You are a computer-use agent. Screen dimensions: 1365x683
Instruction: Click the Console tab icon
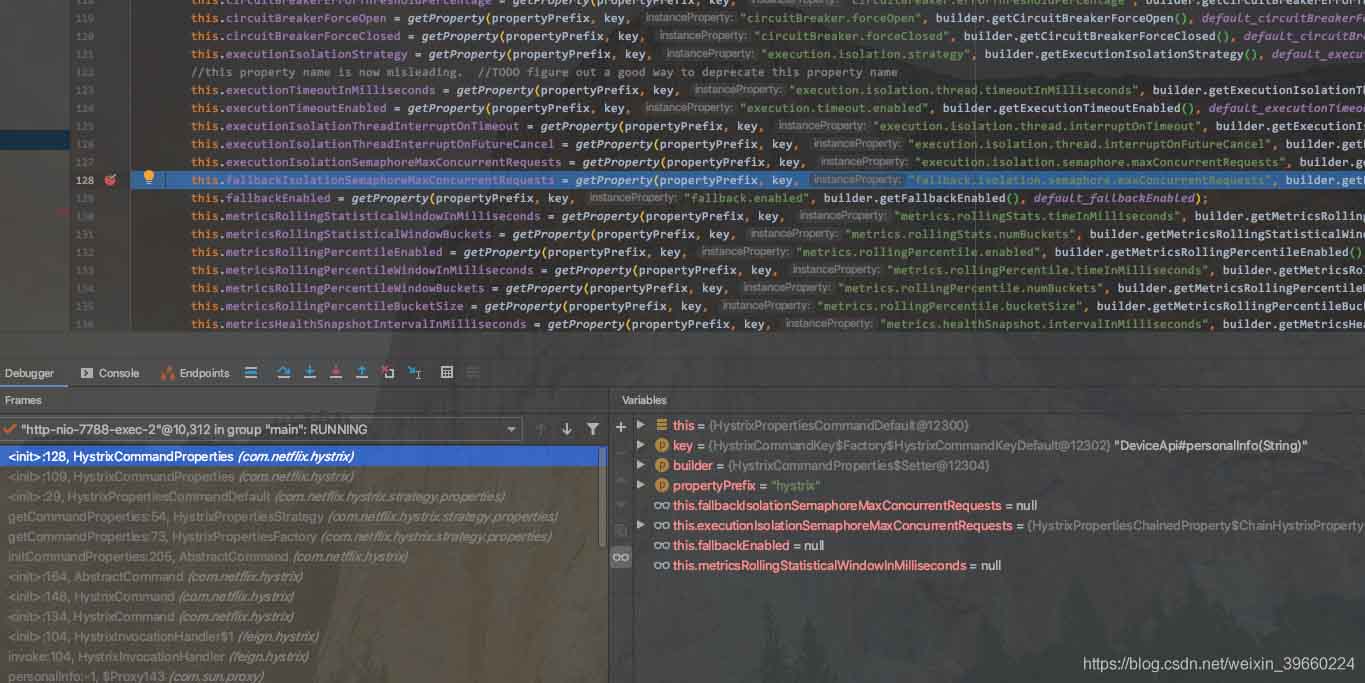[86, 373]
